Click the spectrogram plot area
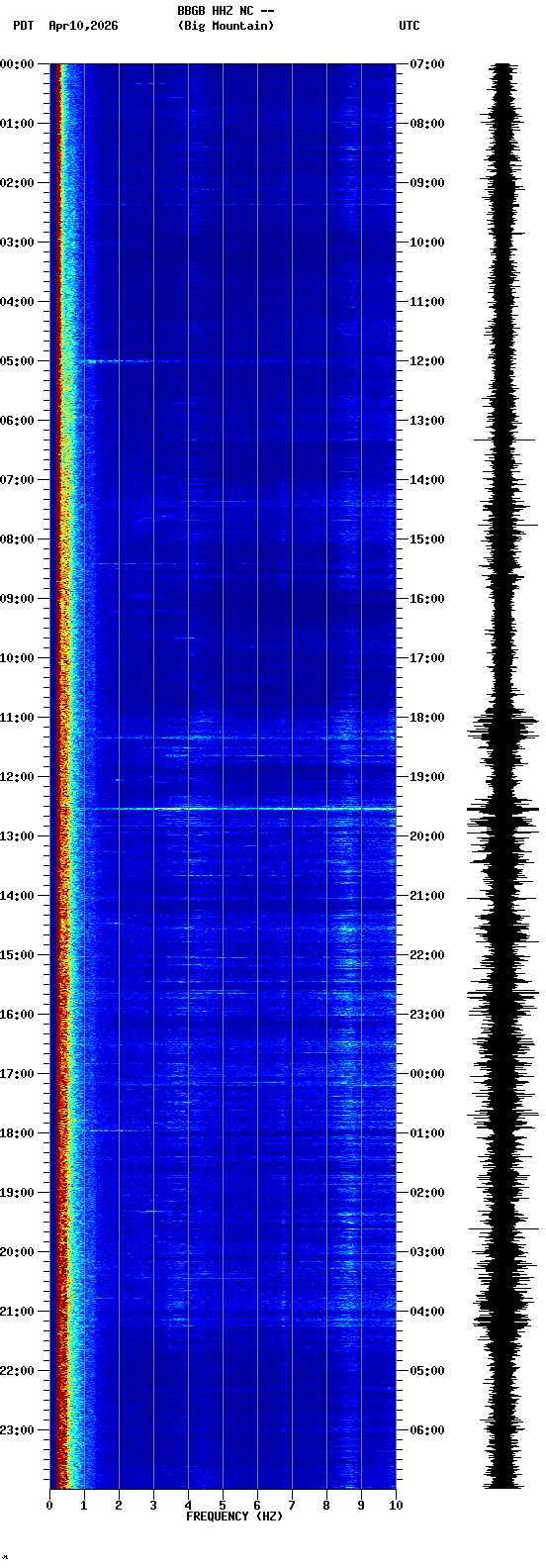The image size is (546, 1568). click(223, 776)
